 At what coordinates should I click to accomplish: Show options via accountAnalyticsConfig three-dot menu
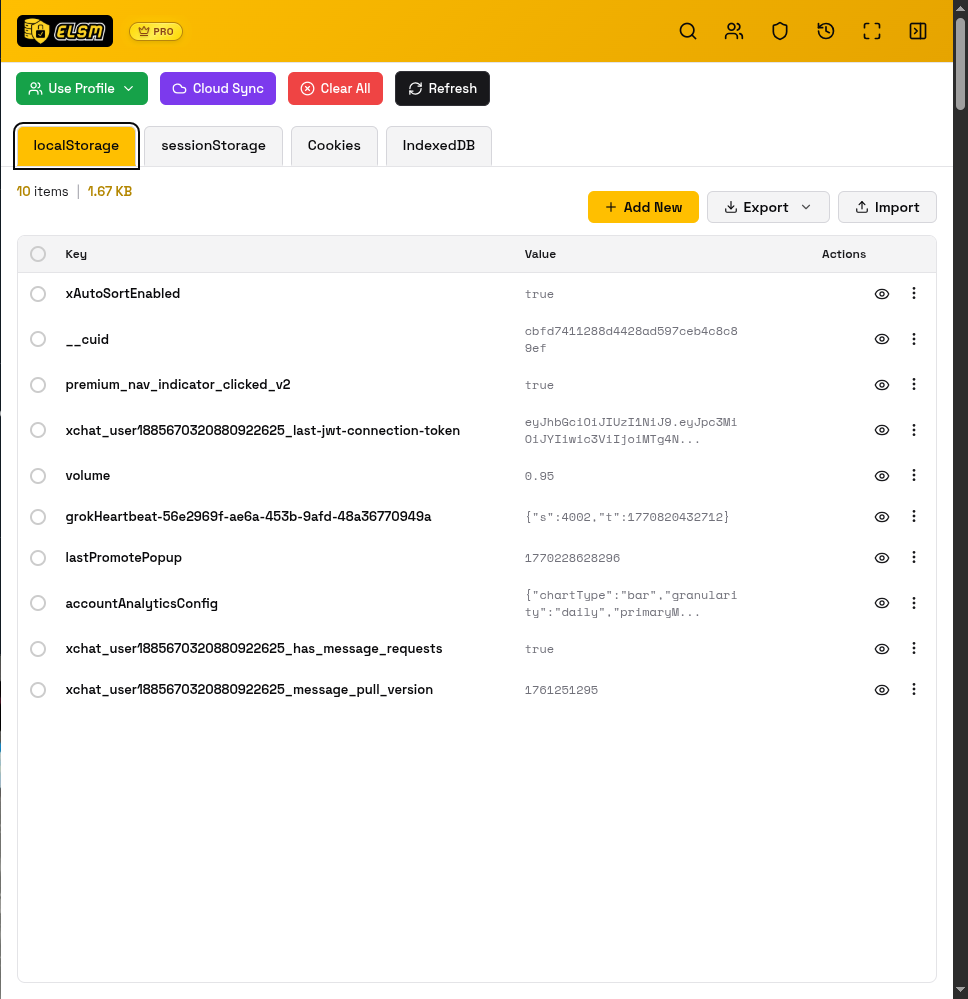coord(913,603)
